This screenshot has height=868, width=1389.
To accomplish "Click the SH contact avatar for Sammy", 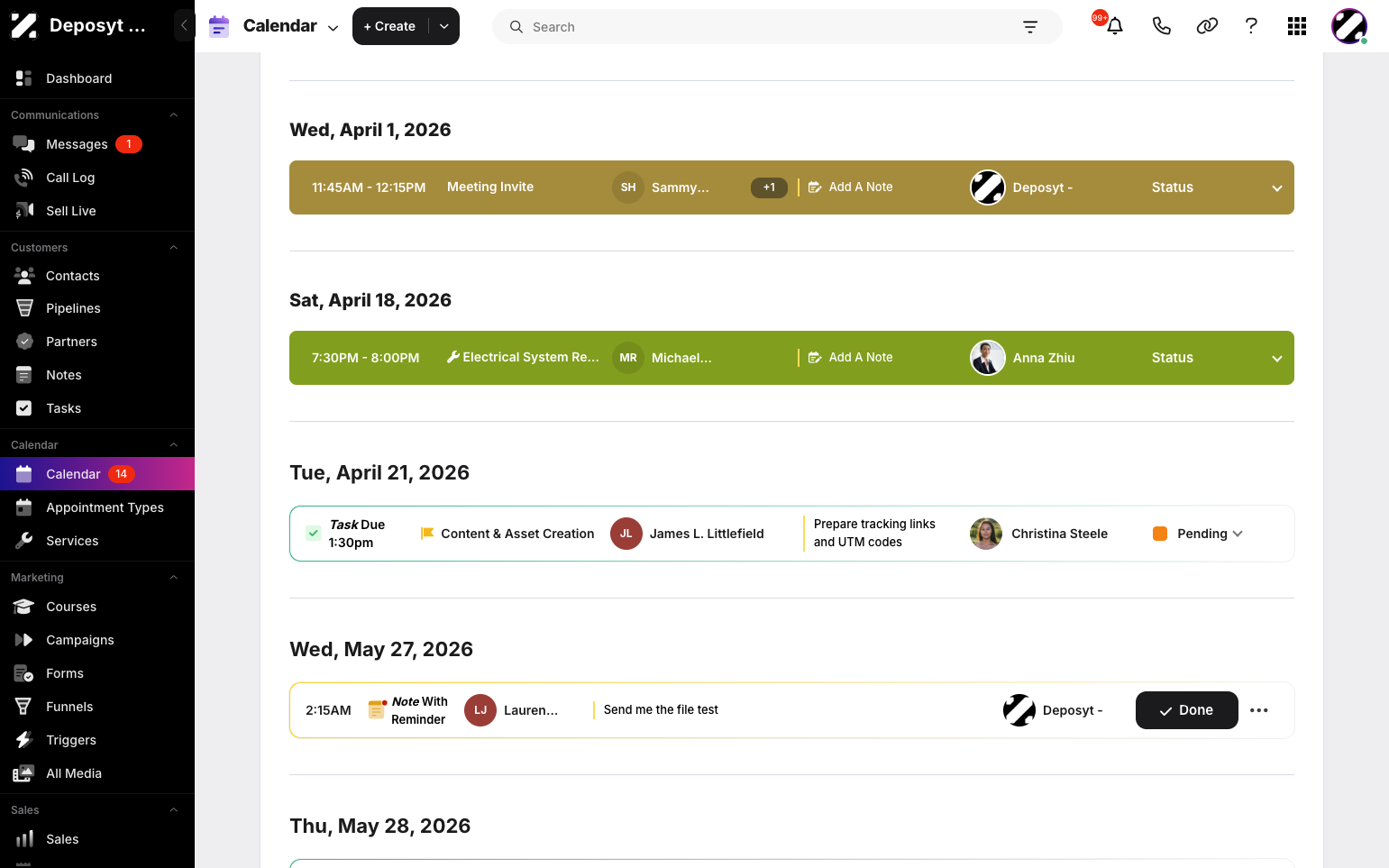I will coord(628,187).
